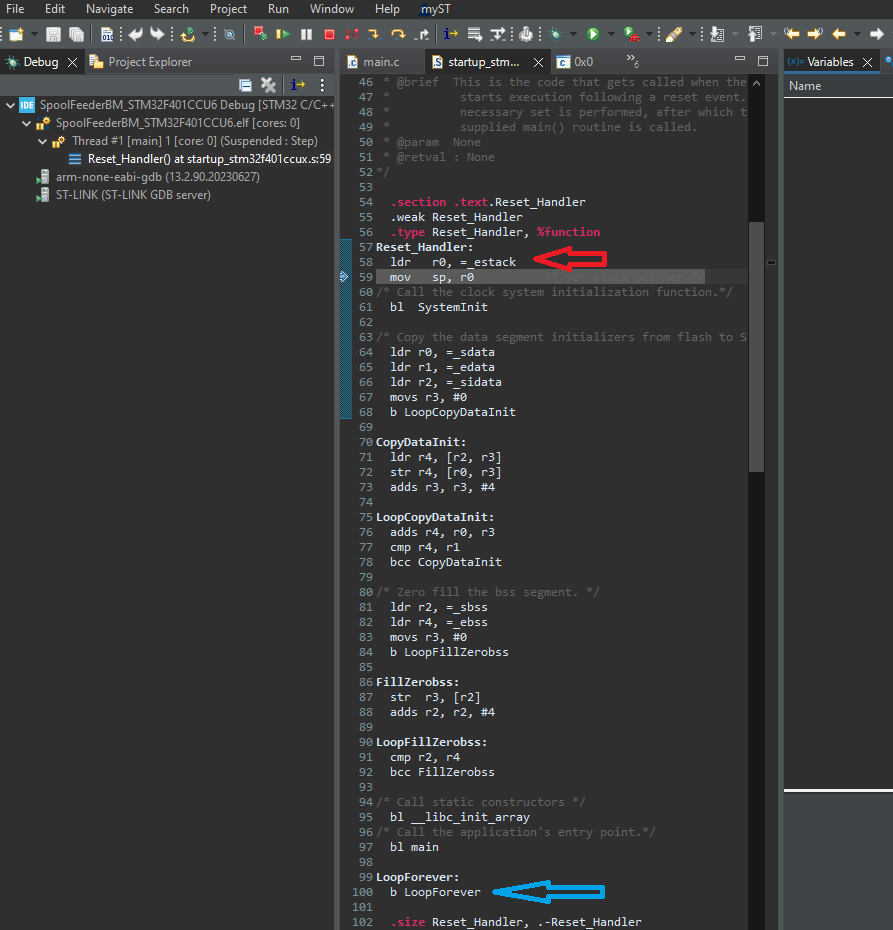893x930 pixels.
Task: Toggle Skip All Breakpoints icon
Action: (x=229, y=34)
